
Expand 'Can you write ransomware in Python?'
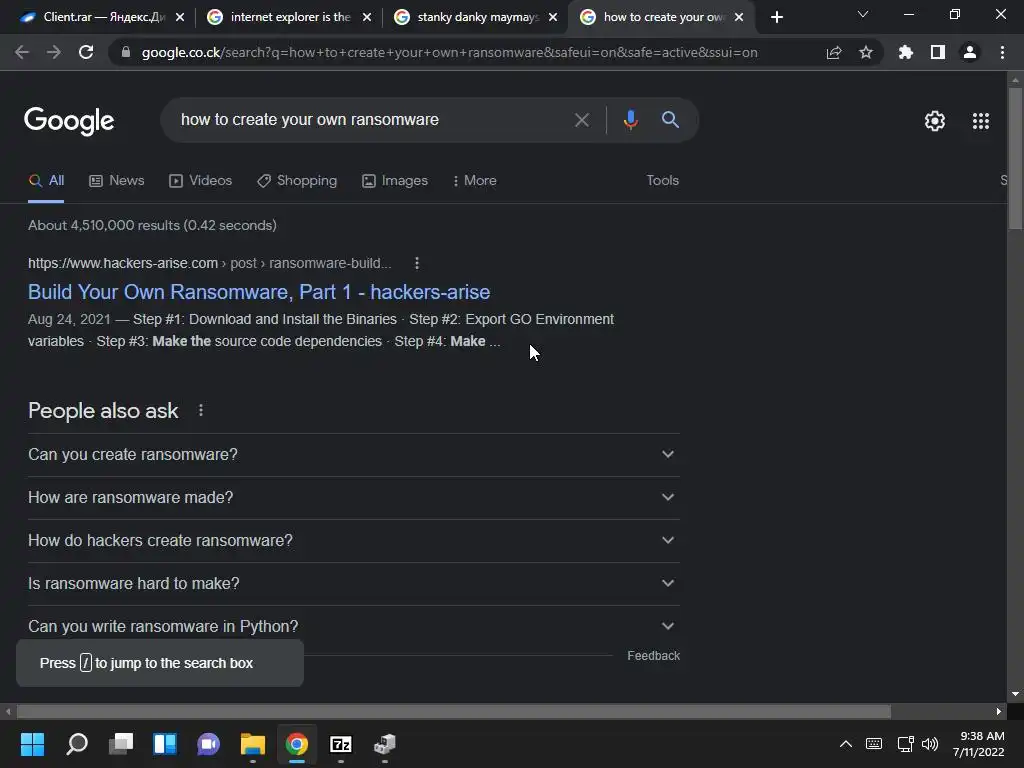353,626
